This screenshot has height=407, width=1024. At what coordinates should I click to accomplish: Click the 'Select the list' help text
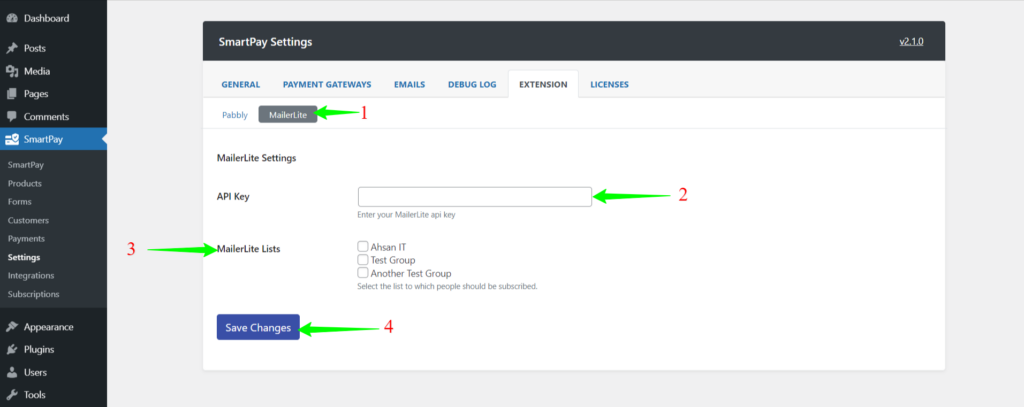[x=447, y=286]
